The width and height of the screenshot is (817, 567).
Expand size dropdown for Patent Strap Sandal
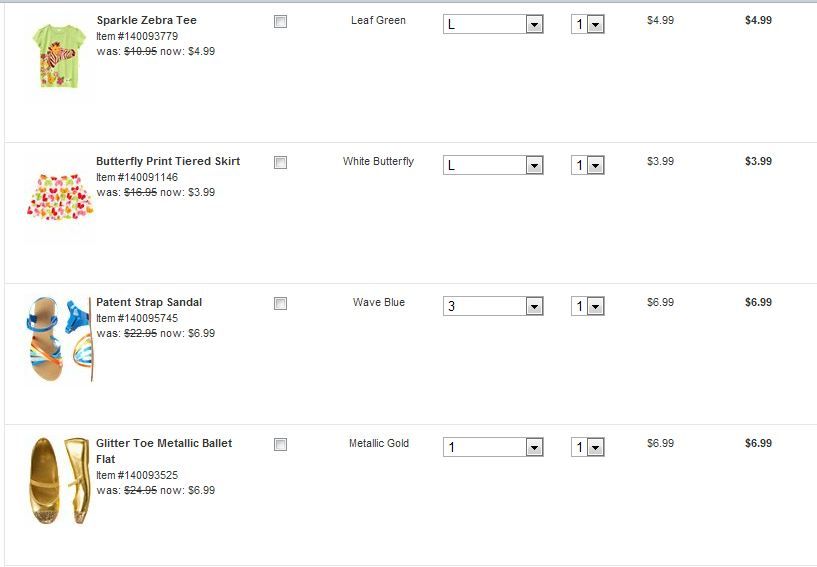(493, 306)
